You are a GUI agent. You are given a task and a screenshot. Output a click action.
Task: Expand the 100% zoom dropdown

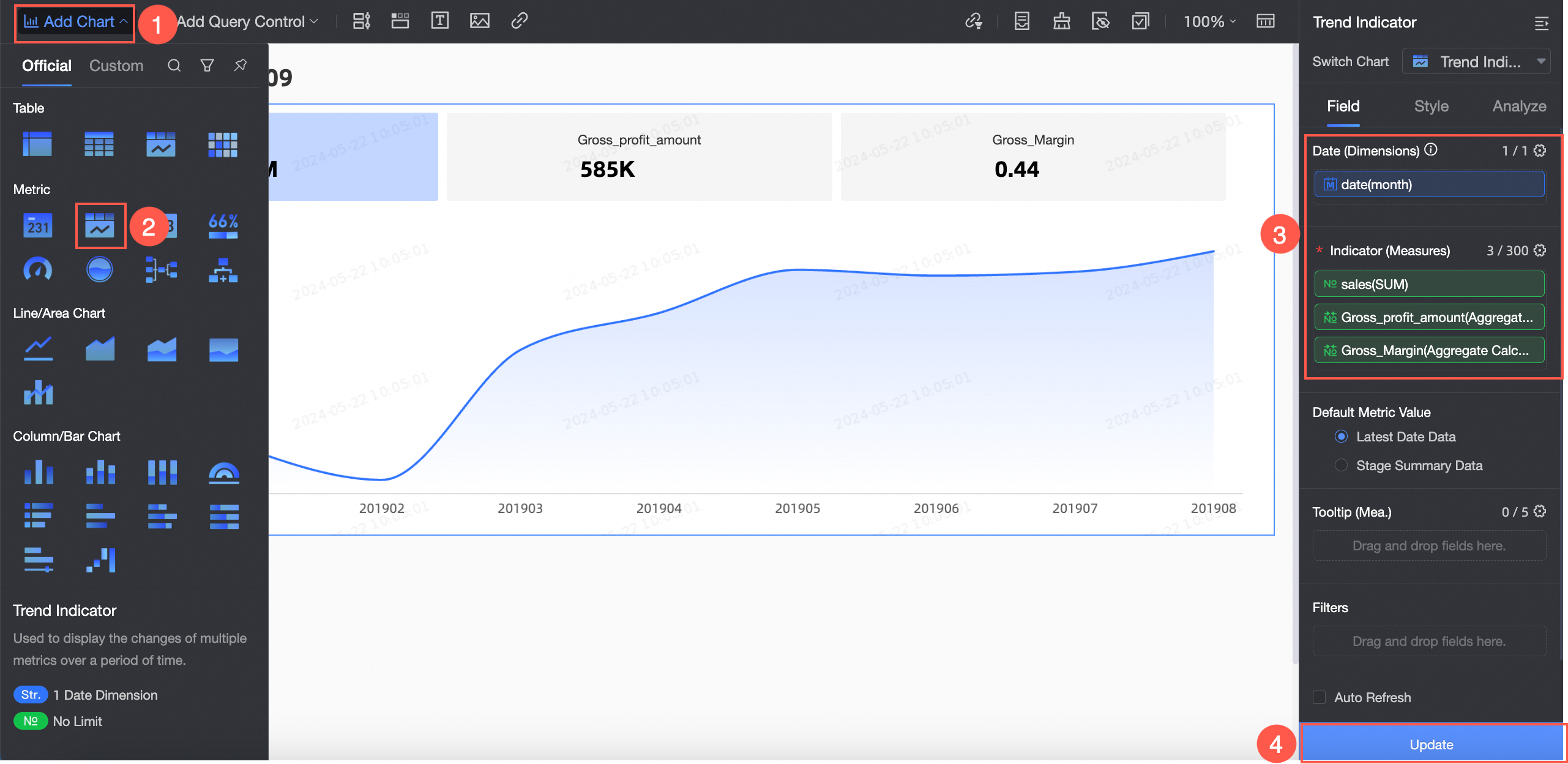pyautogui.click(x=1209, y=21)
